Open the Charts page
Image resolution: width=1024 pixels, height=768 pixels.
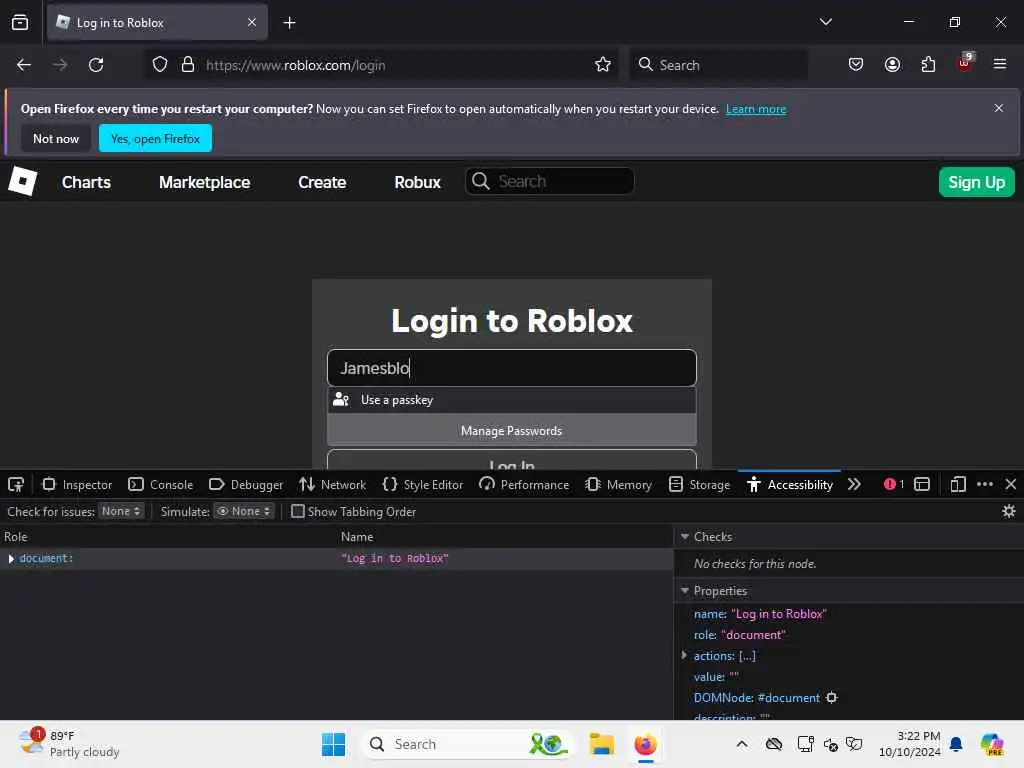86,182
